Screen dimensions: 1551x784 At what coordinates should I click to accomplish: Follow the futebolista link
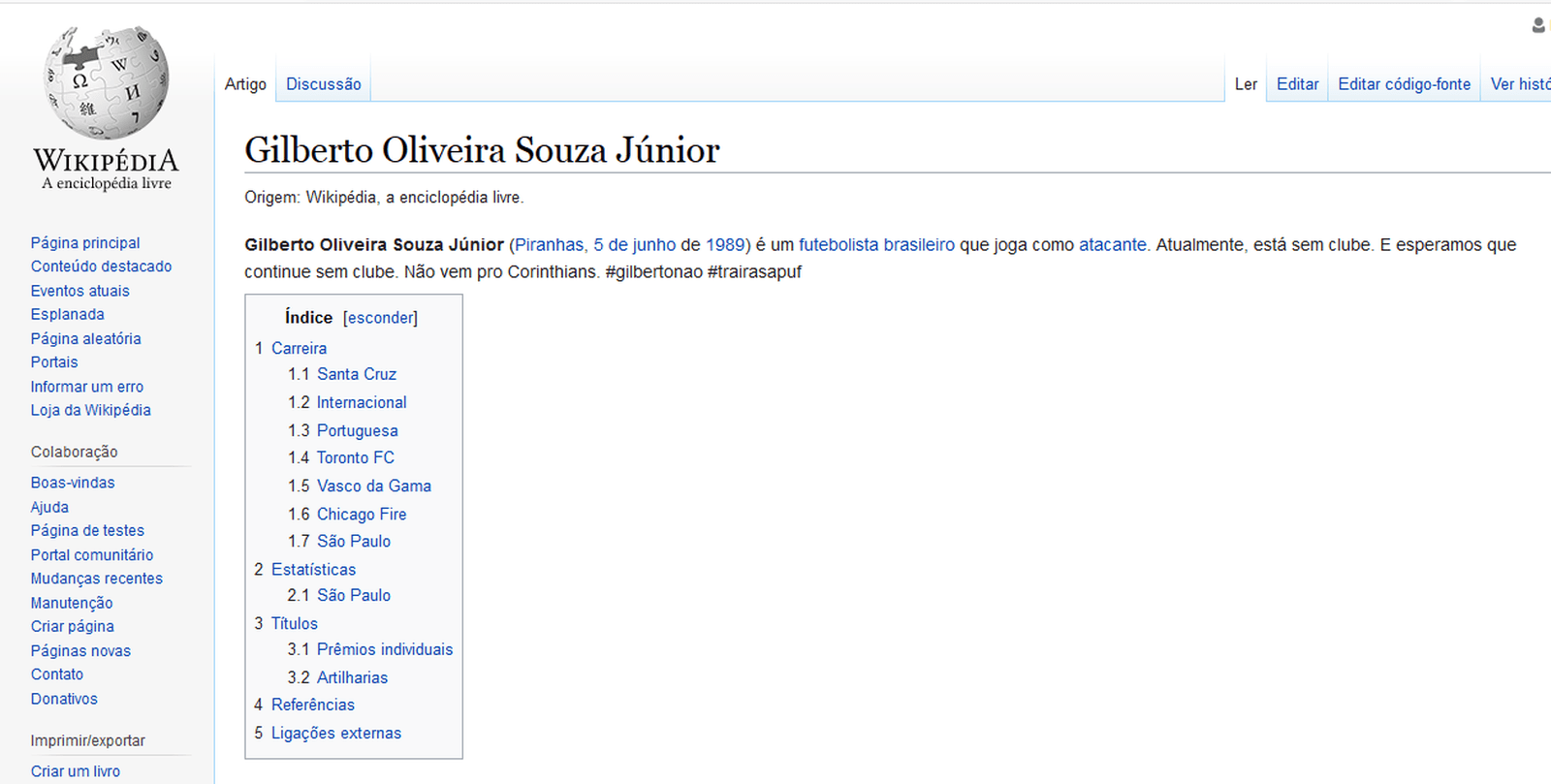(x=839, y=245)
